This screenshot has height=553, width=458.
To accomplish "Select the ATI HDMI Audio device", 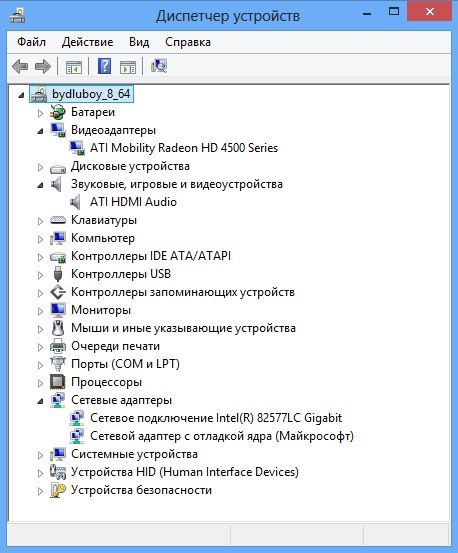I will click(133, 202).
